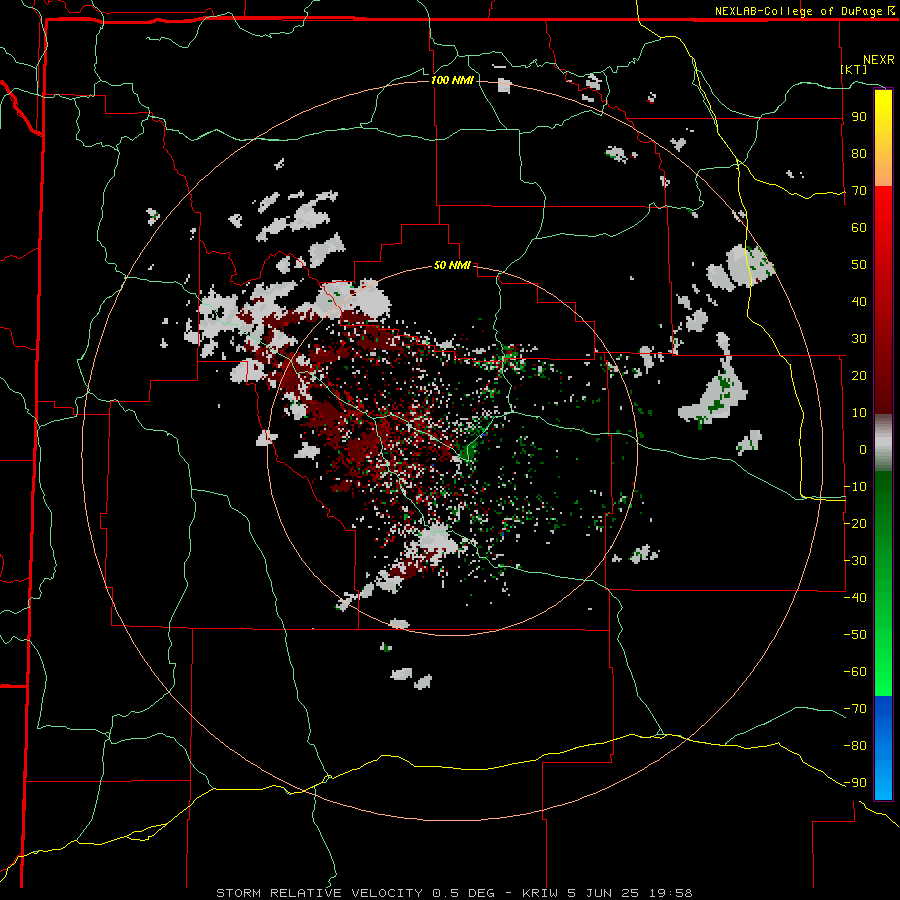Pick the red segment of the color bar

[x=883, y=300]
